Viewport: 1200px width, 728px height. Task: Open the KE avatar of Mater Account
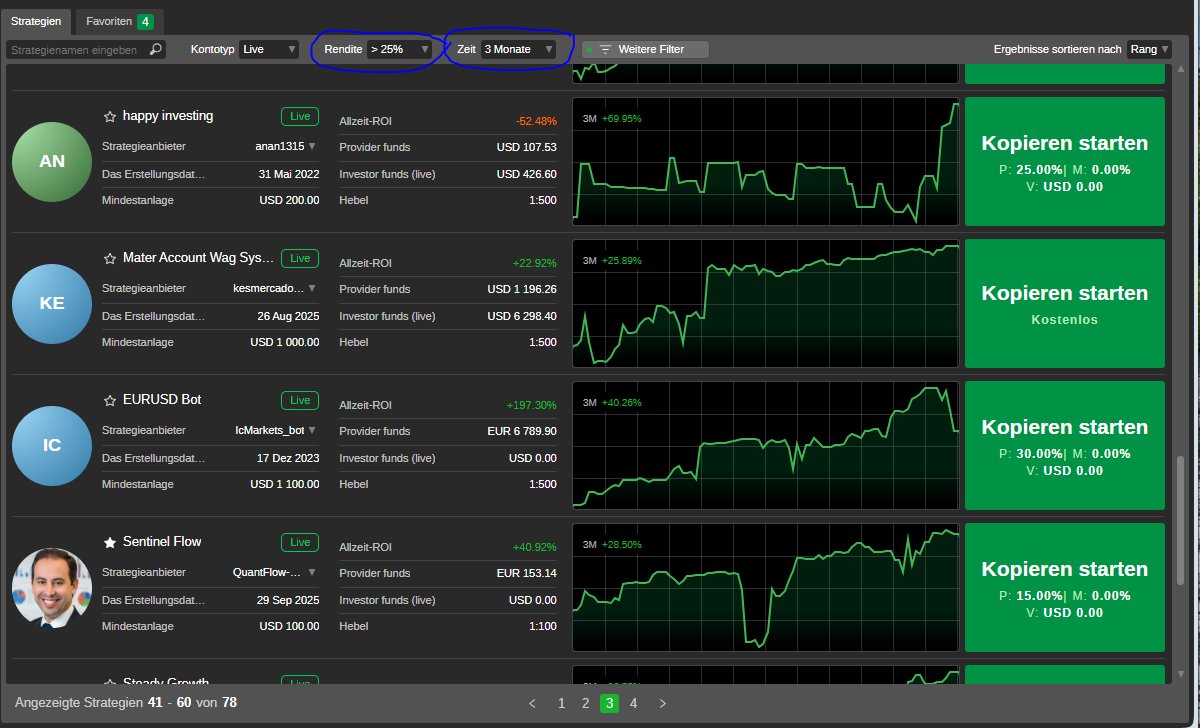tap(51, 303)
